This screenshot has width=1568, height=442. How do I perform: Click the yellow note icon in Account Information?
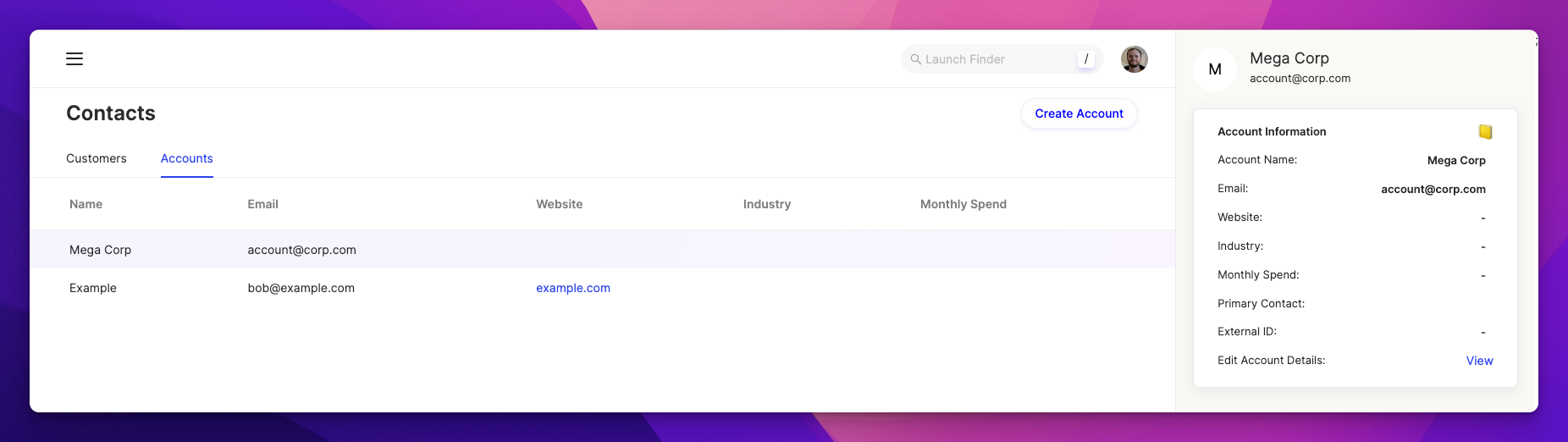tap(1485, 131)
